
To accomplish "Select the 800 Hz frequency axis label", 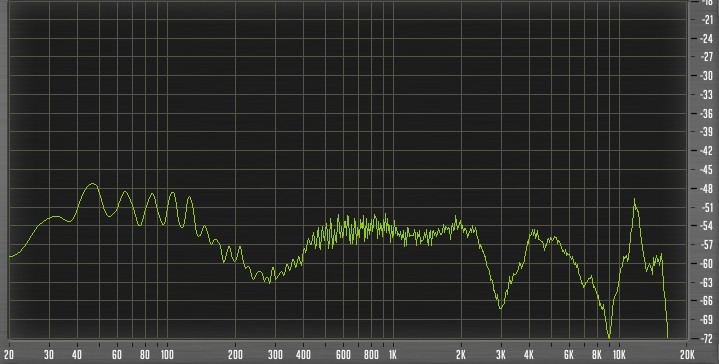I will coord(371,354).
